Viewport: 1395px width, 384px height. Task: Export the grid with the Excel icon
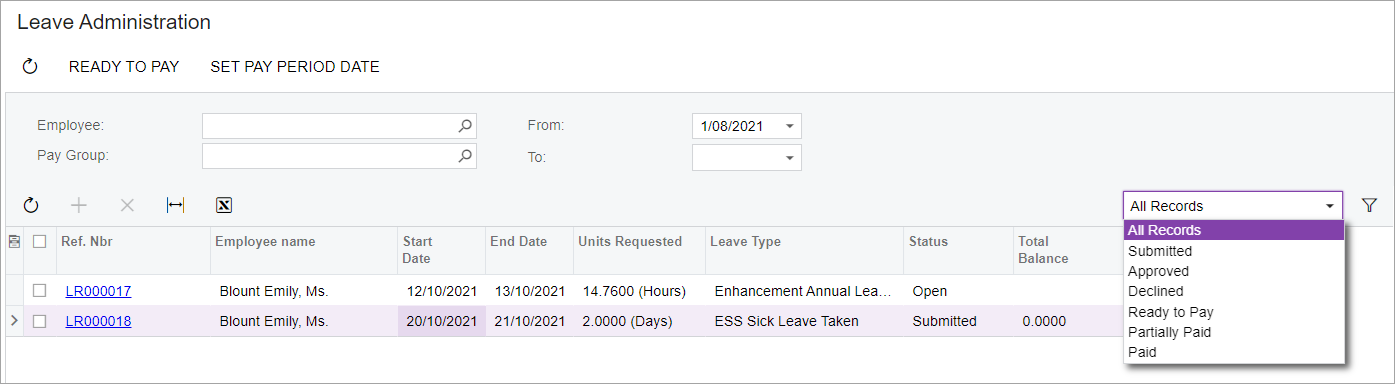click(x=224, y=205)
